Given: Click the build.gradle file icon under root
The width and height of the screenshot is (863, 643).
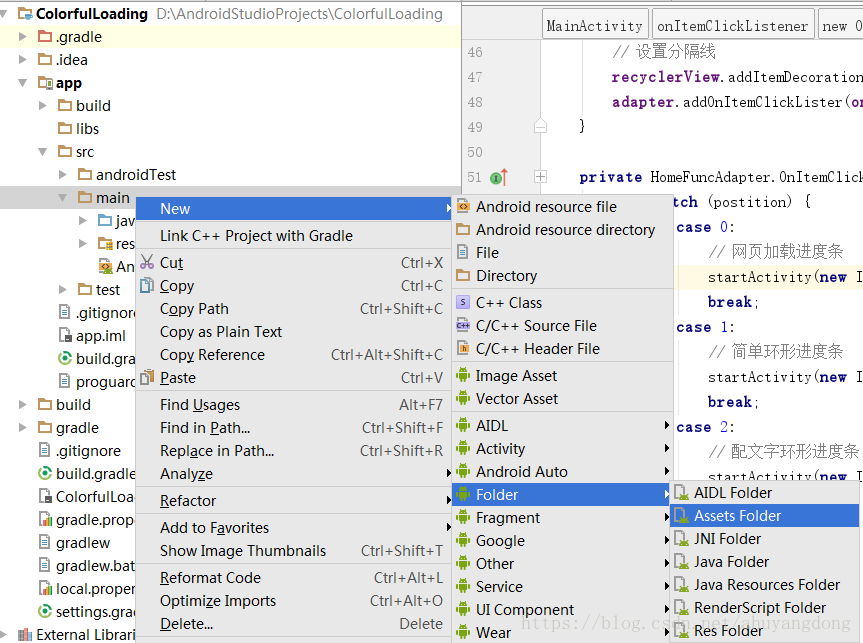Looking at the screenshot, I should 44,474.
